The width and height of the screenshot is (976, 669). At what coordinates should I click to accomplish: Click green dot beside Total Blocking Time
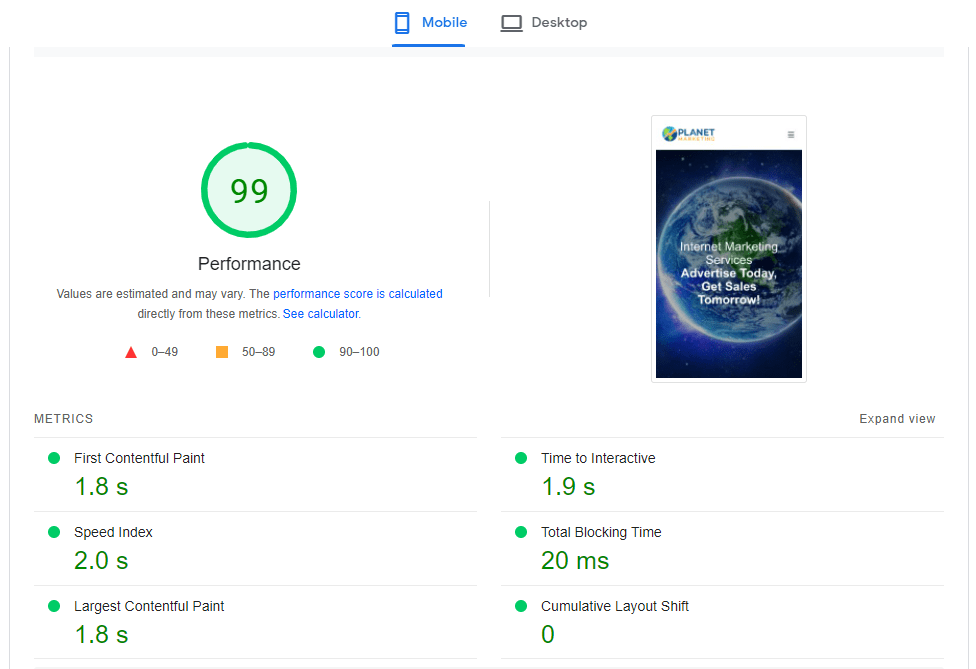point(521,532)
